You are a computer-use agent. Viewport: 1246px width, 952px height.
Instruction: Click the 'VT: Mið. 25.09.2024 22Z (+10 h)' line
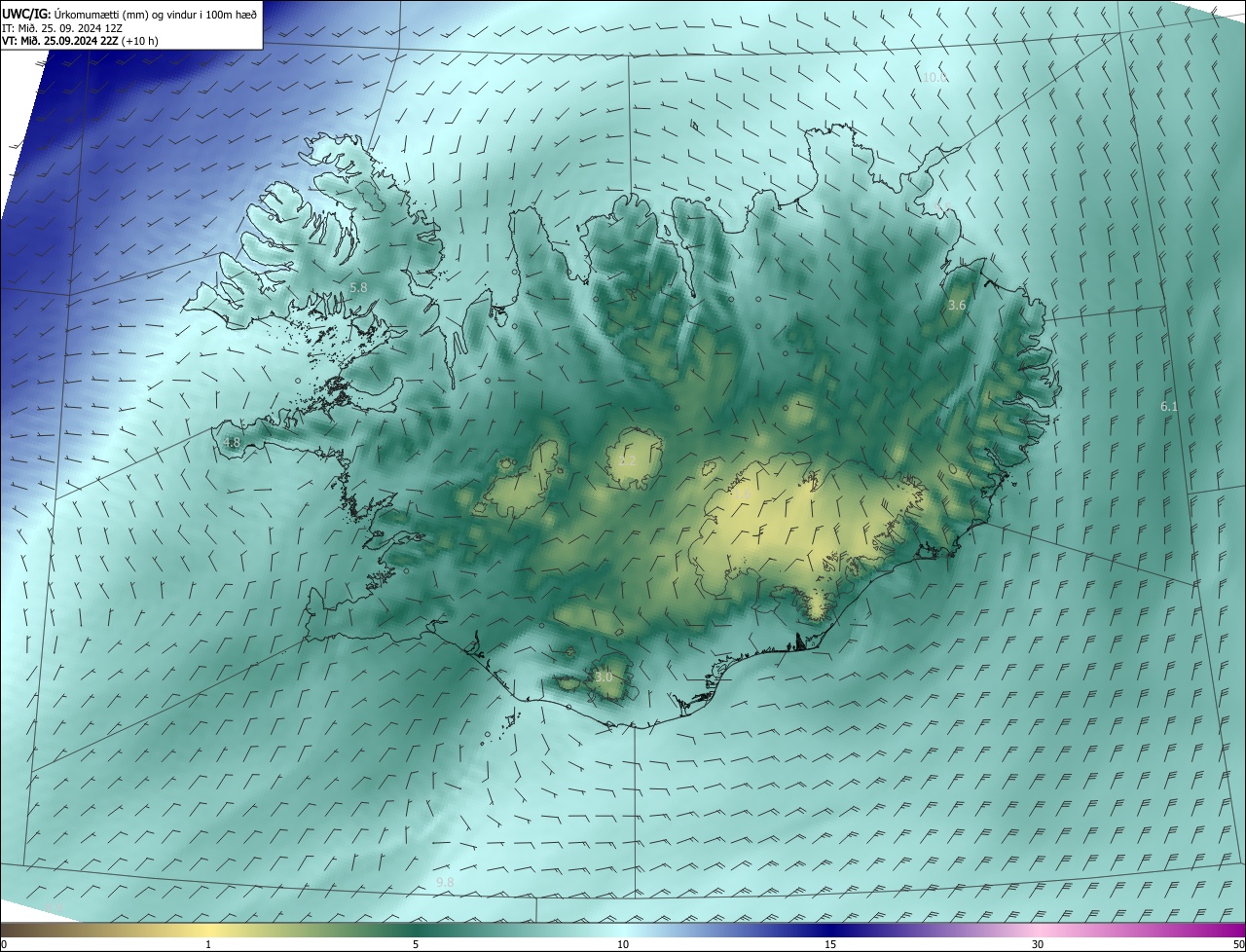80,41
